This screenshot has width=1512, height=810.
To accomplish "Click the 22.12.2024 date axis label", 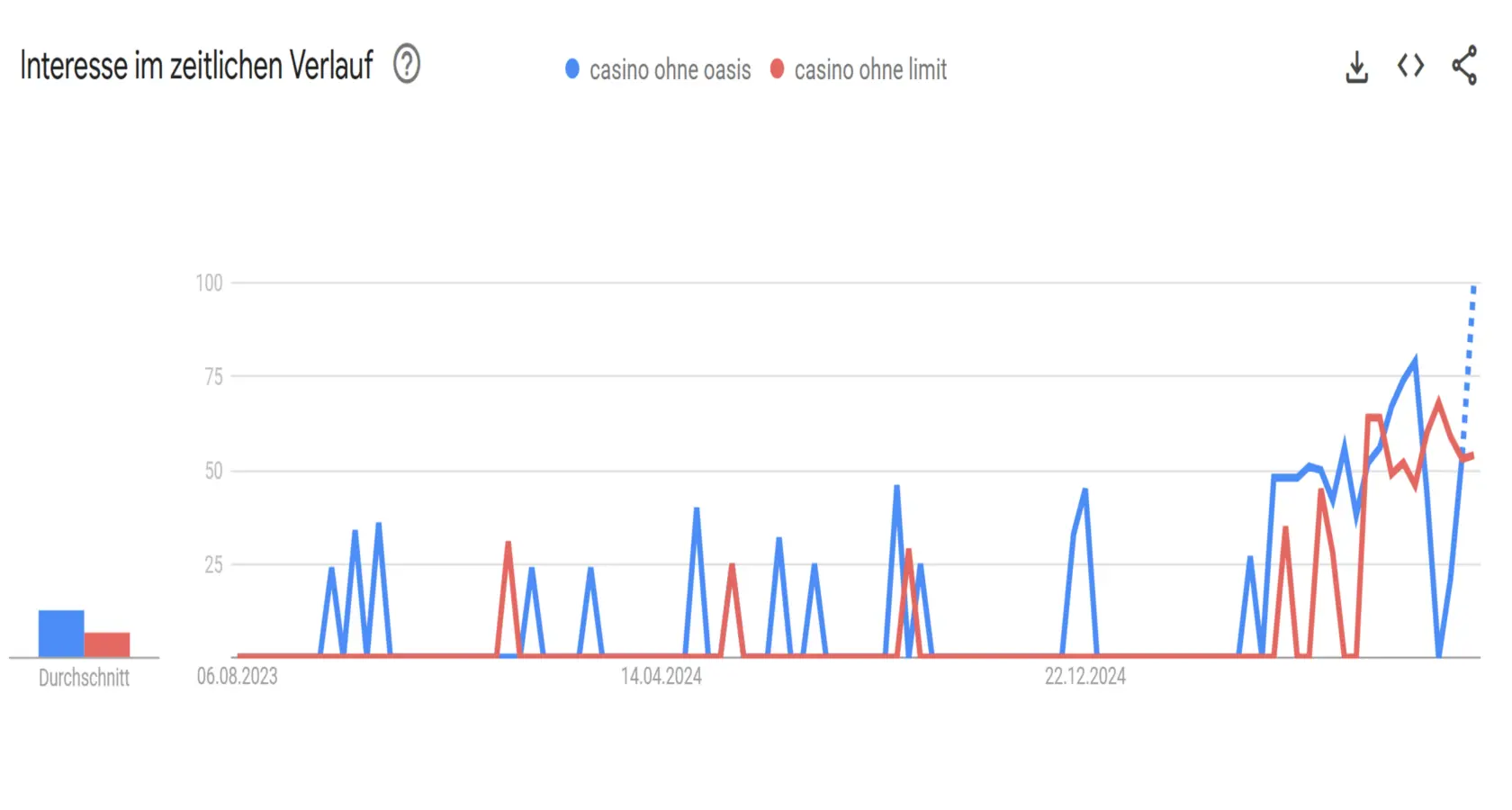I will 1085,677.
